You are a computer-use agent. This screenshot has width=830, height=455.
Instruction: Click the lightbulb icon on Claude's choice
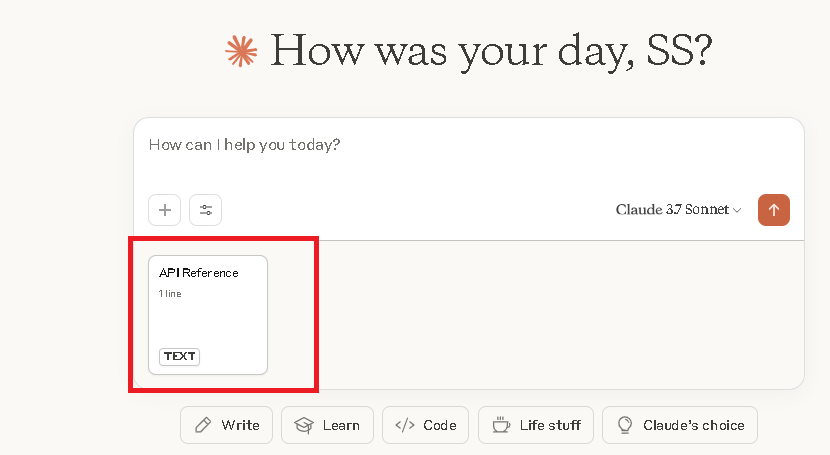pos(625,425)
